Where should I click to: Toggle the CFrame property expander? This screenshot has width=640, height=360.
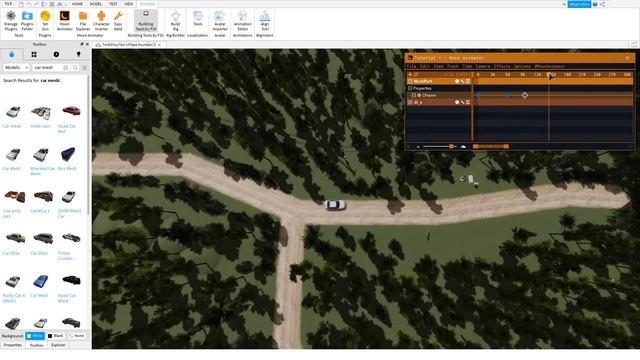coord(413,95)
